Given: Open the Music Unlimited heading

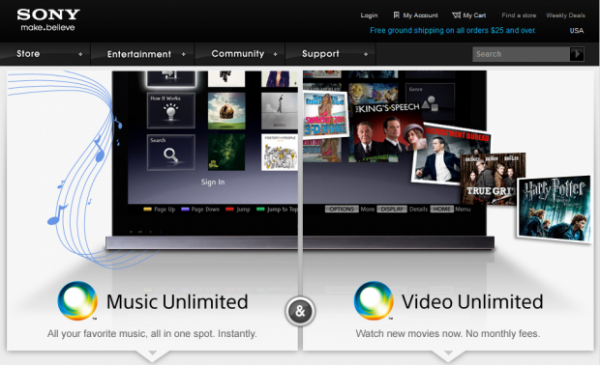Looking at the screenshot, I should (177, 301).
